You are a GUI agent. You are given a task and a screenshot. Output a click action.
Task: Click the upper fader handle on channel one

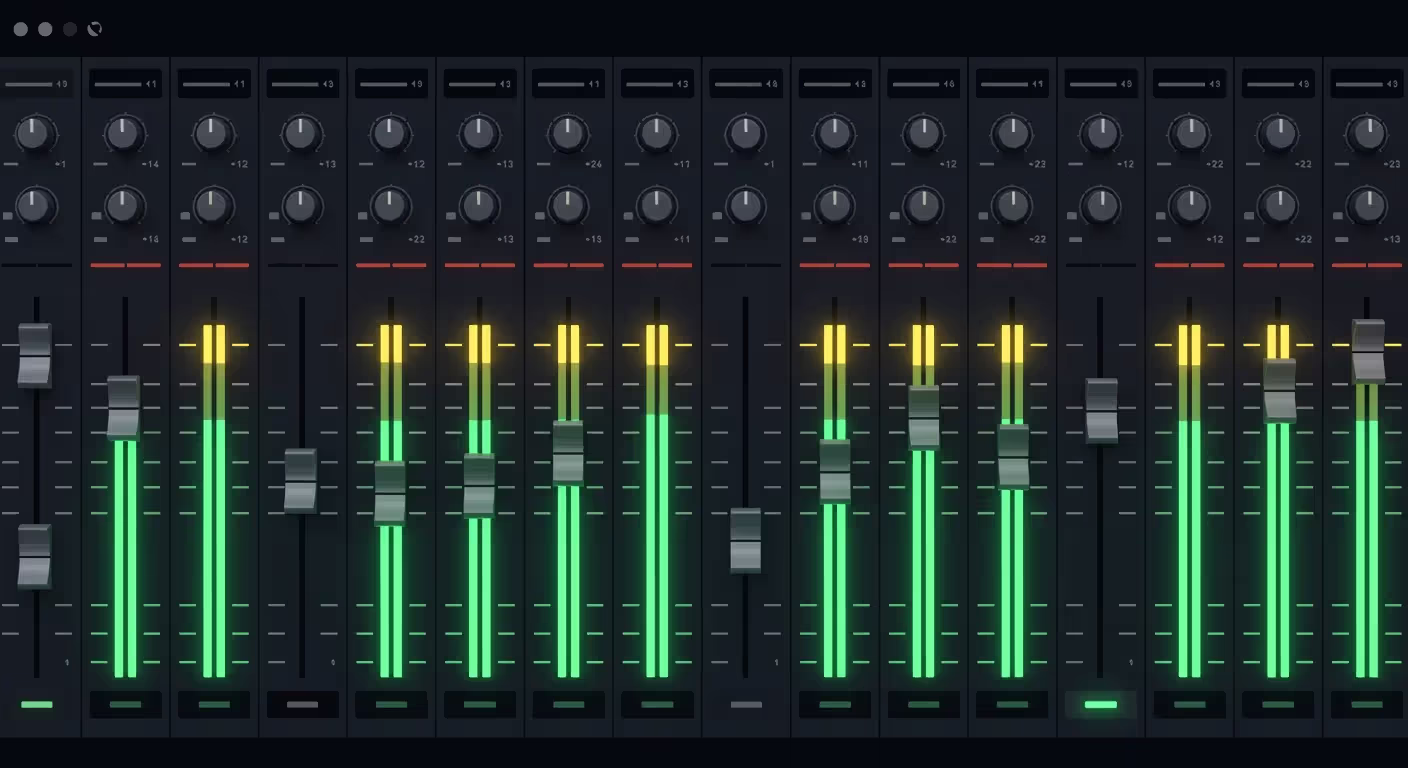(x=35, y=355)
